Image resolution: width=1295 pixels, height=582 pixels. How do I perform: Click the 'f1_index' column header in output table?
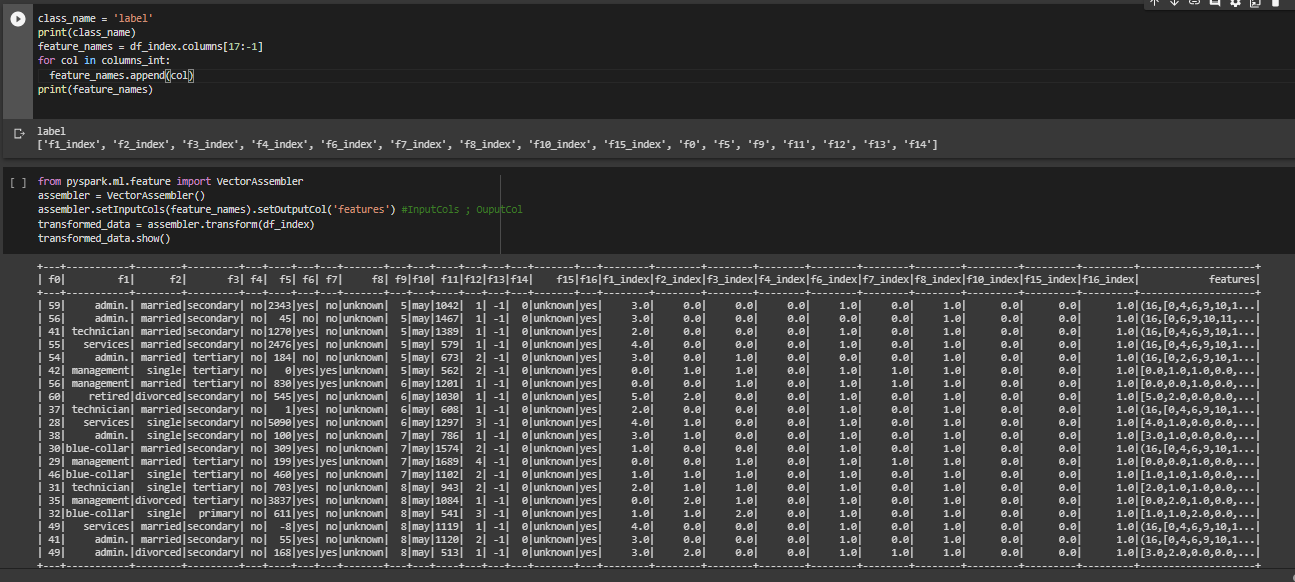[x=625, y=280]
